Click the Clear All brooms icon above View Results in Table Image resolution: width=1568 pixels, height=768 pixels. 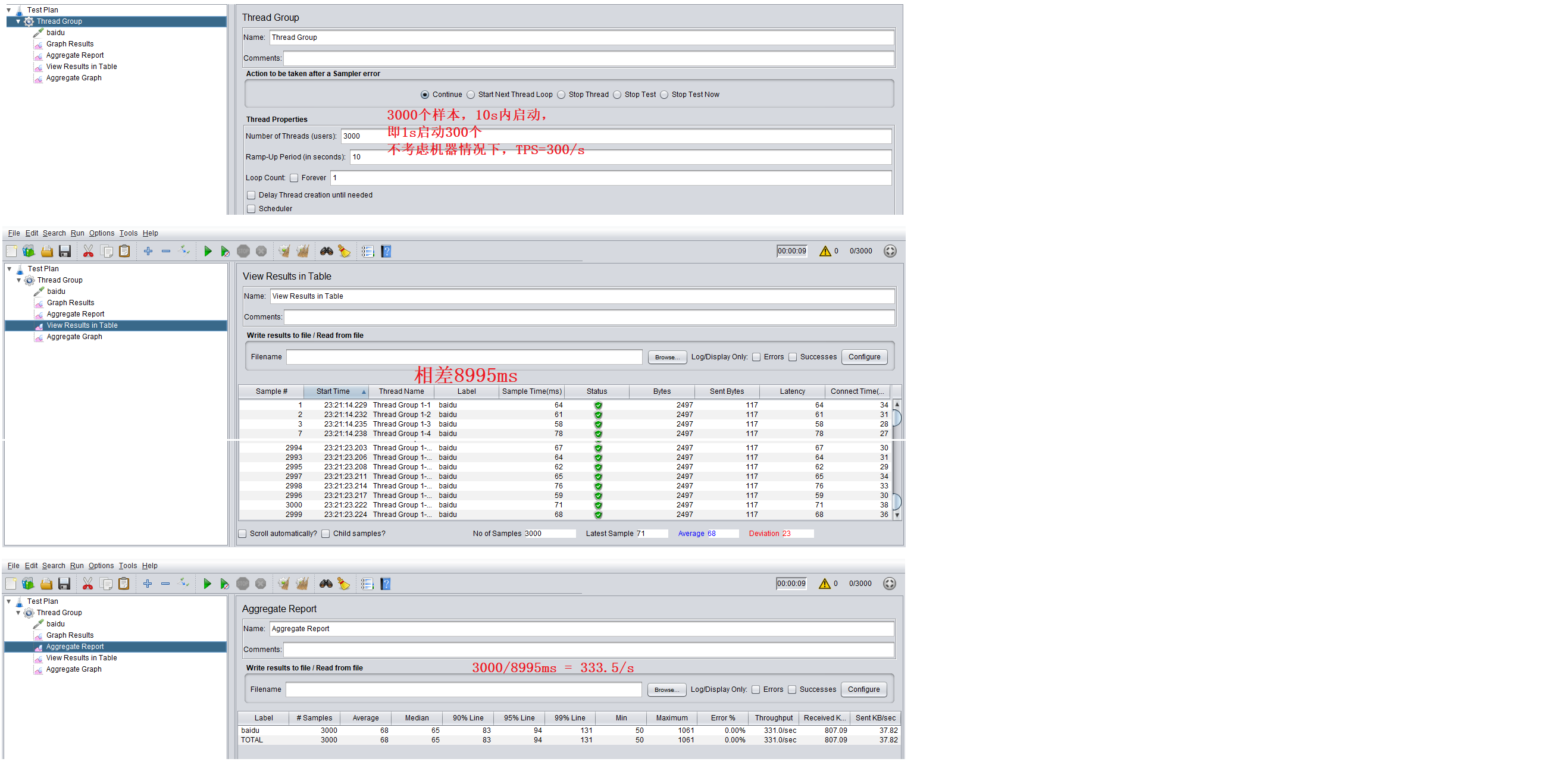click(x=302, y=251)
